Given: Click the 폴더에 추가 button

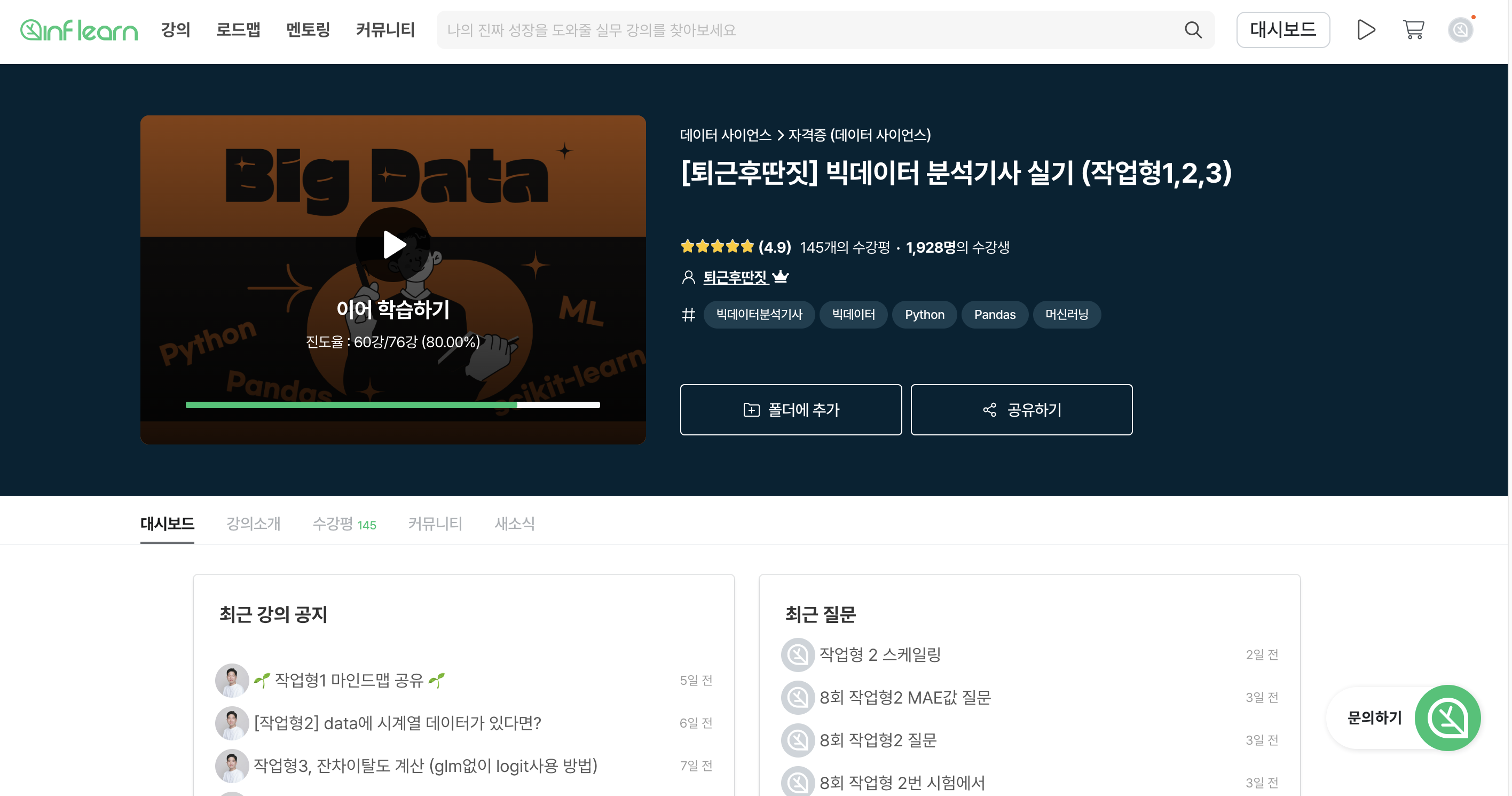Looking at the screenshot, I should point(790,409).
